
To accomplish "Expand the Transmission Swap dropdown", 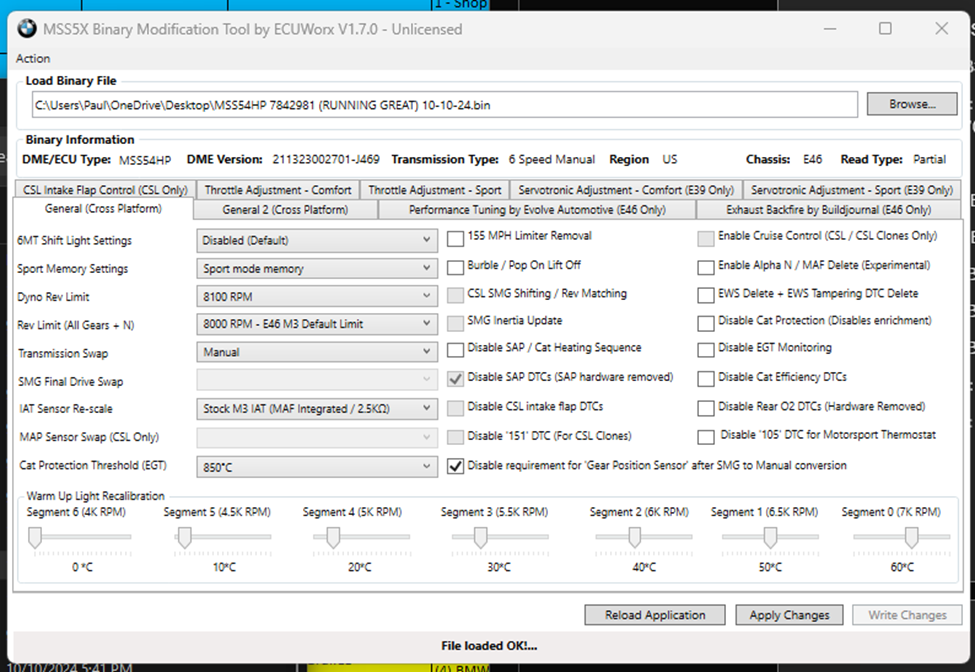I will point(317,352).
